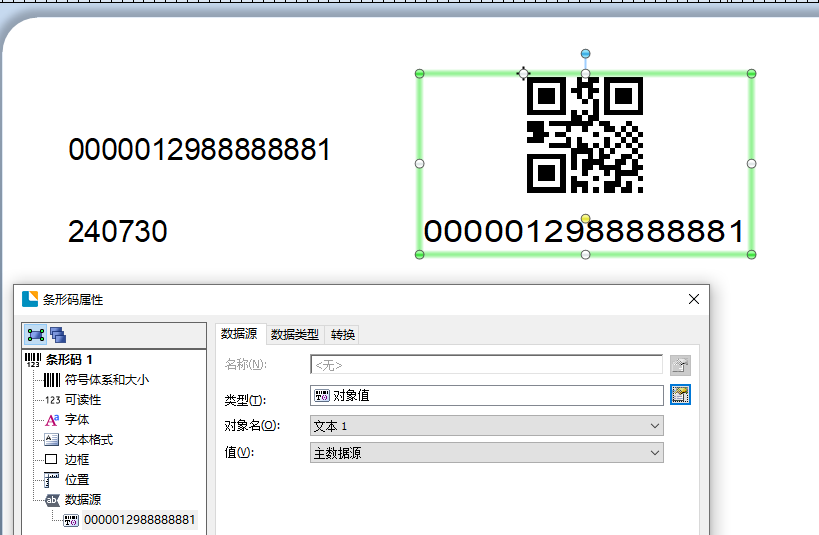Click bottom-middle selection handle of barcode
819x535 pixels.
pyautogui.click(x=586, y=254)
